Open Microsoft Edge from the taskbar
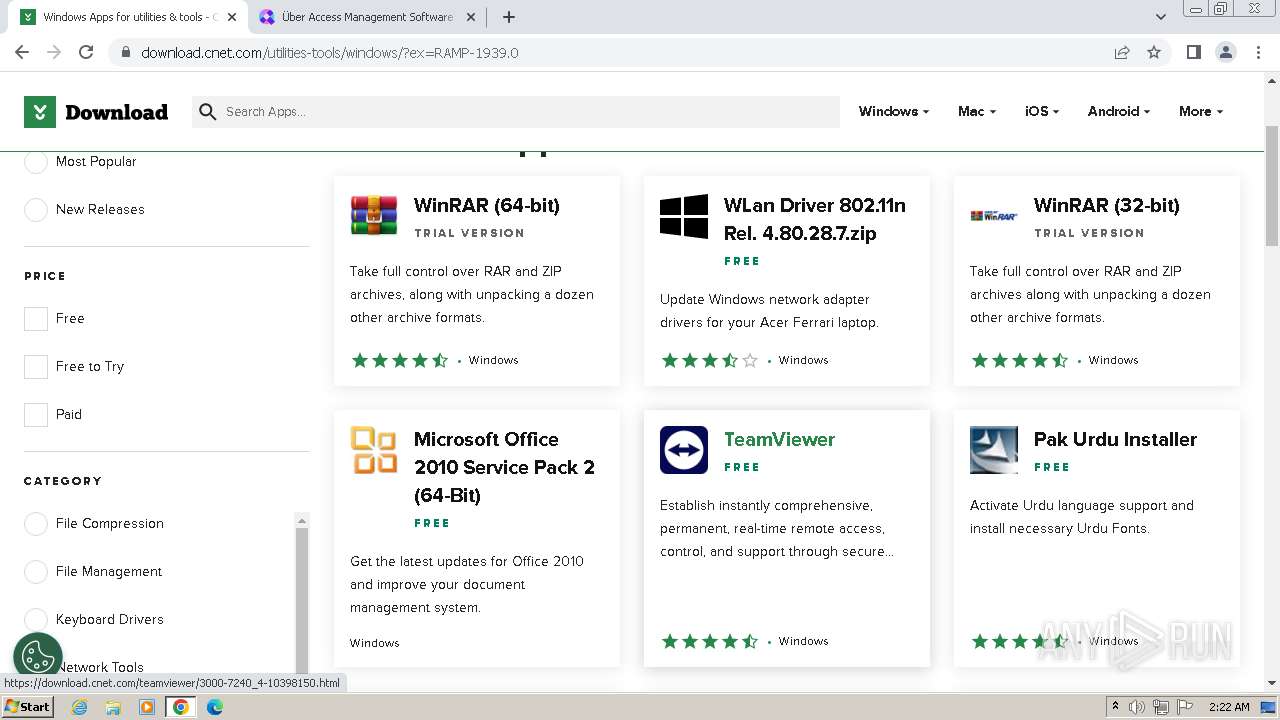Viewport: 1280px width, 720px height. pos(214,707)
